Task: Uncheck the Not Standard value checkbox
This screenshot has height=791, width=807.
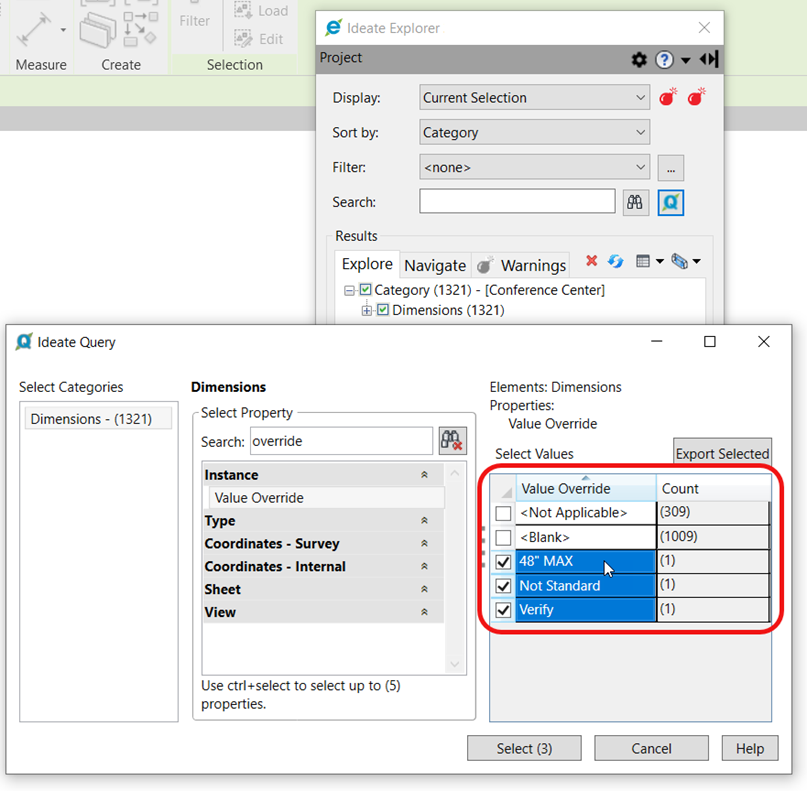Action: pos(503,586)
